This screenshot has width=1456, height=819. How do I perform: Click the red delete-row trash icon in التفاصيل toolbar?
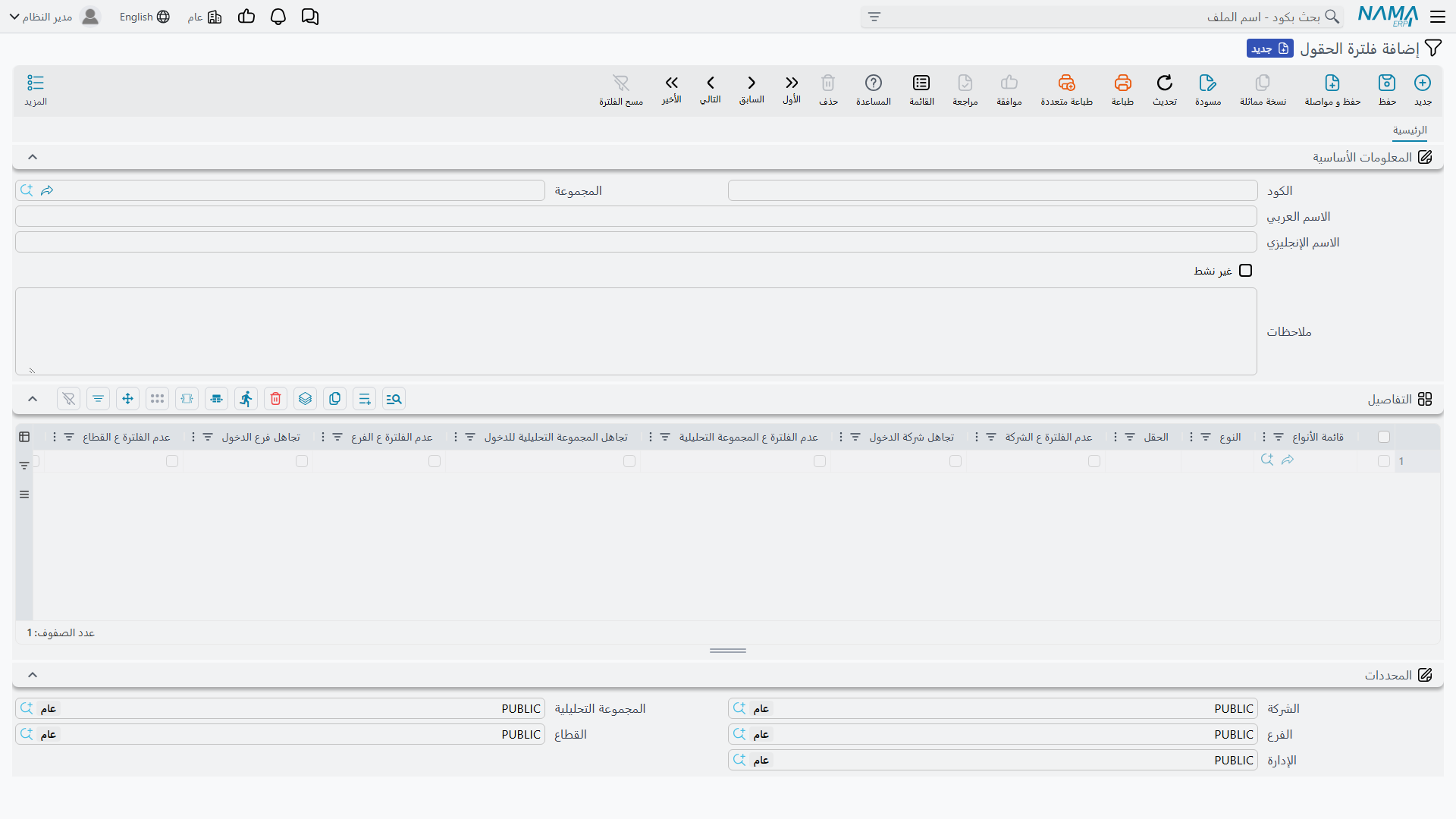[276, 399]
